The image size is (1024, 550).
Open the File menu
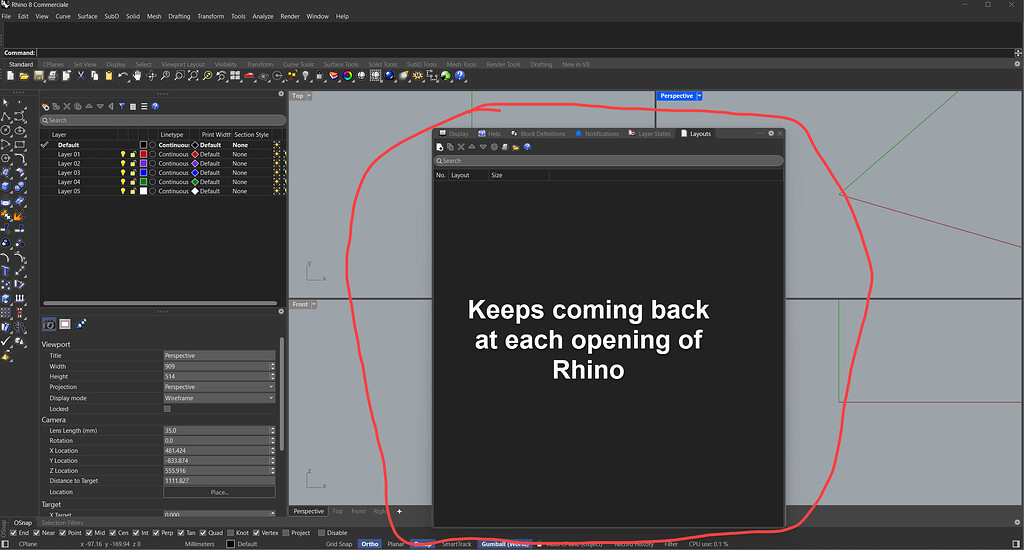(6, 16)
